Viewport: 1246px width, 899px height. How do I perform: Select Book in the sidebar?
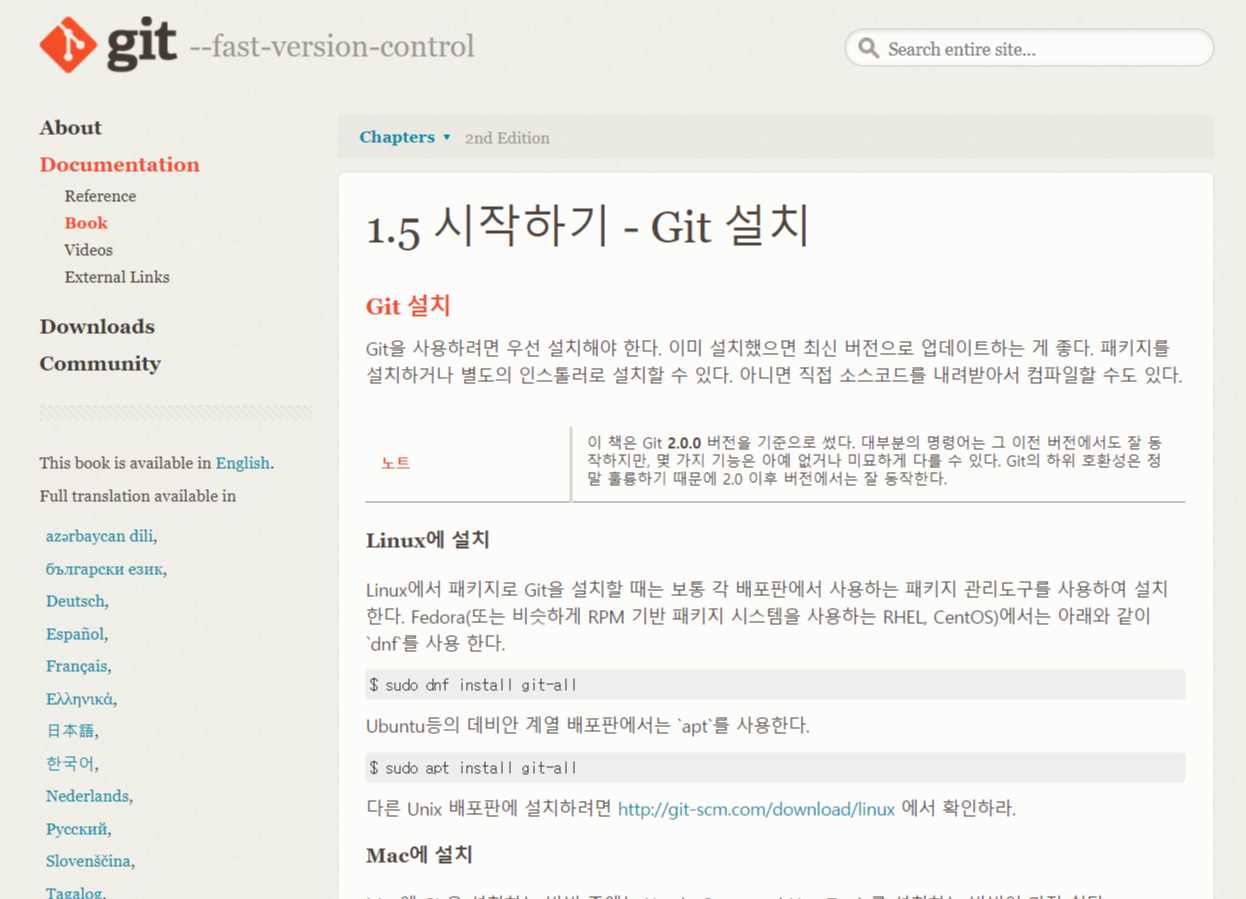(x=86, y=223)
